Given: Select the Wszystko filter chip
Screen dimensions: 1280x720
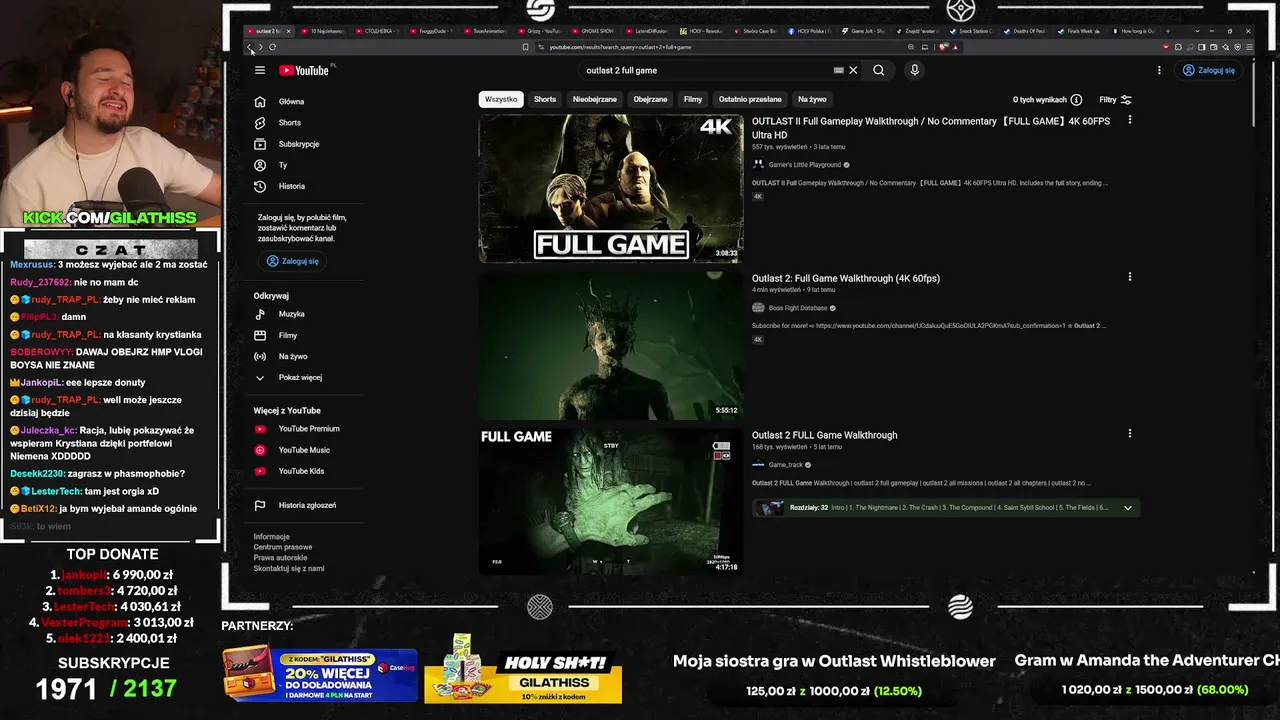Looking at the screenshot, I should point(501,100).
